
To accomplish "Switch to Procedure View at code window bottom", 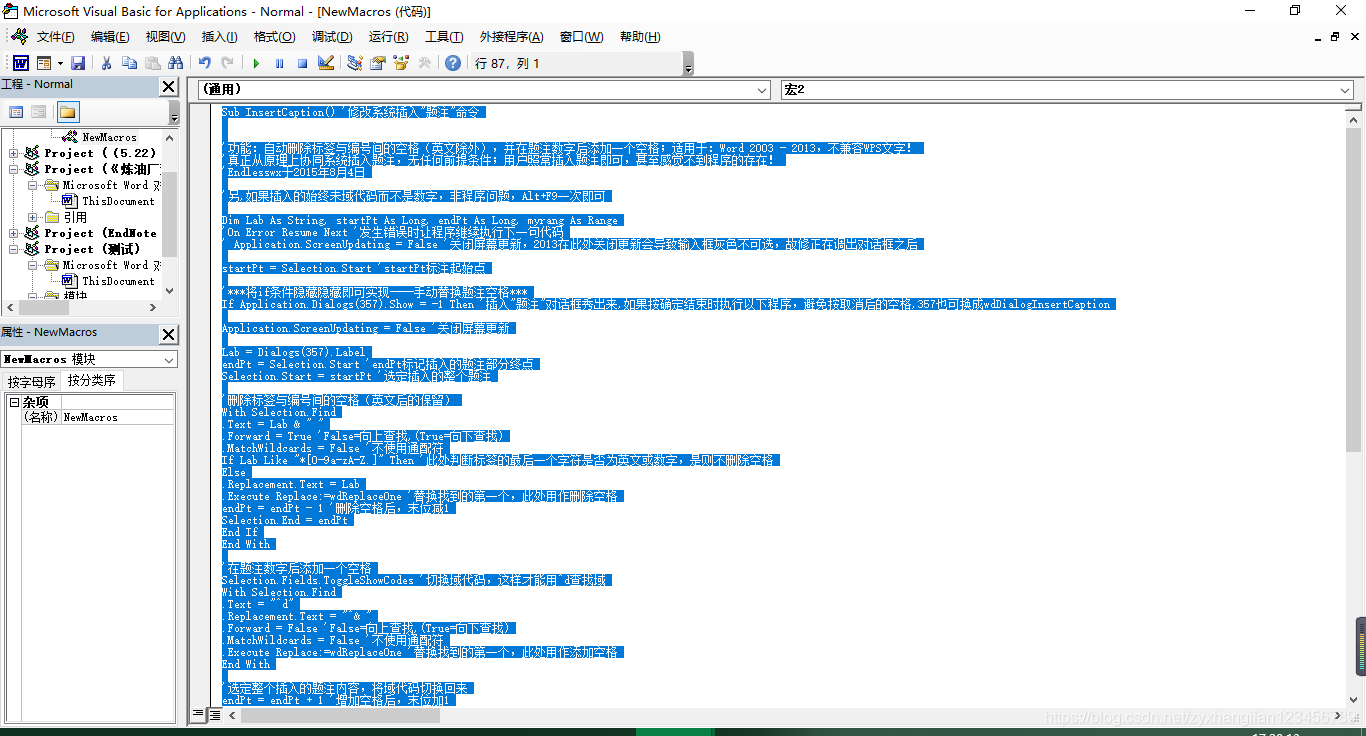I will click(x=198, y=715).
